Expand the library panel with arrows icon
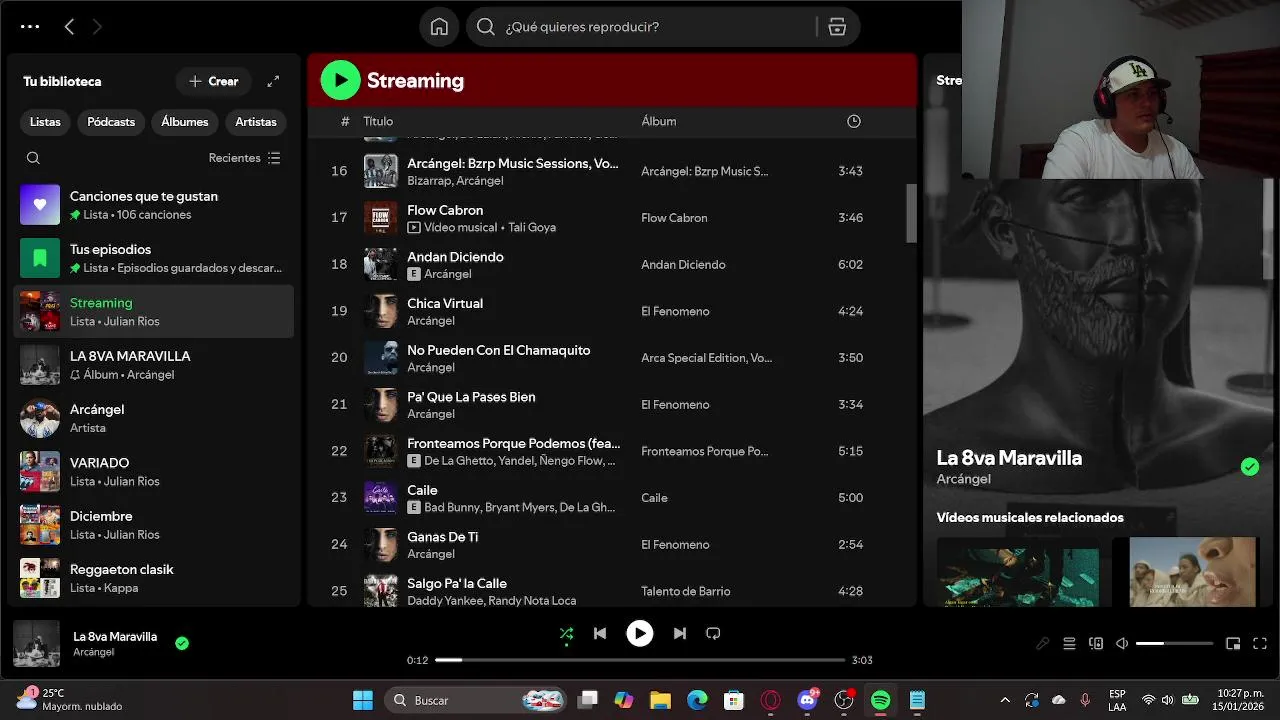Viewport: 1280px width, 720px height. click(273, 81)
